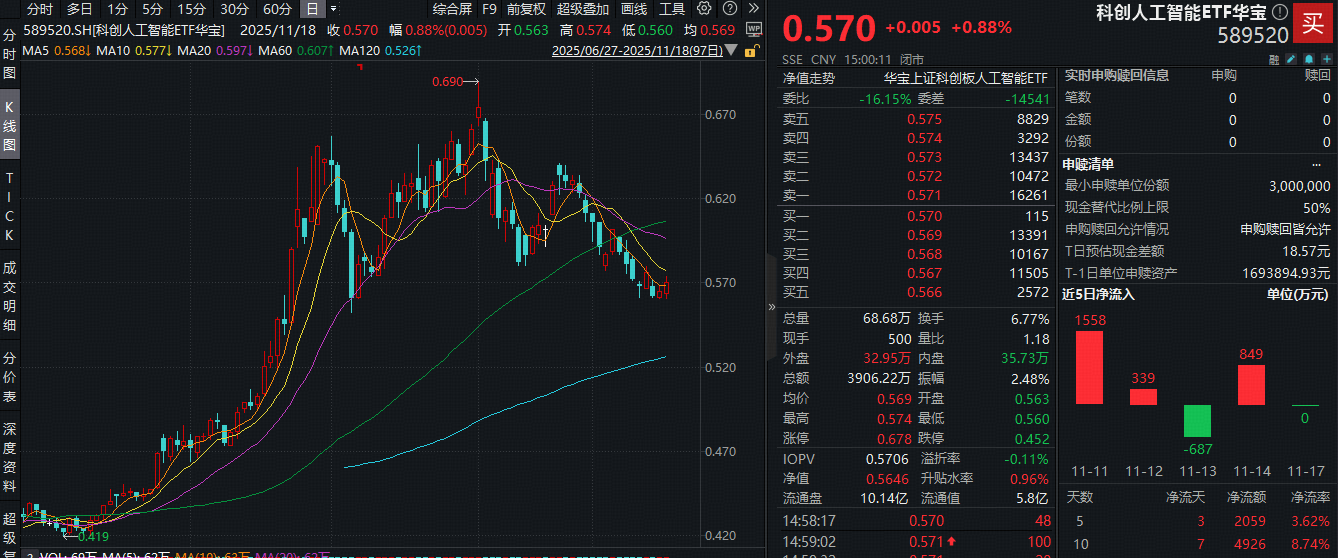The width and height of the screenshot is (1338, 558).
Task: Click the red 买 buy button
Action: click(1313, 24)
